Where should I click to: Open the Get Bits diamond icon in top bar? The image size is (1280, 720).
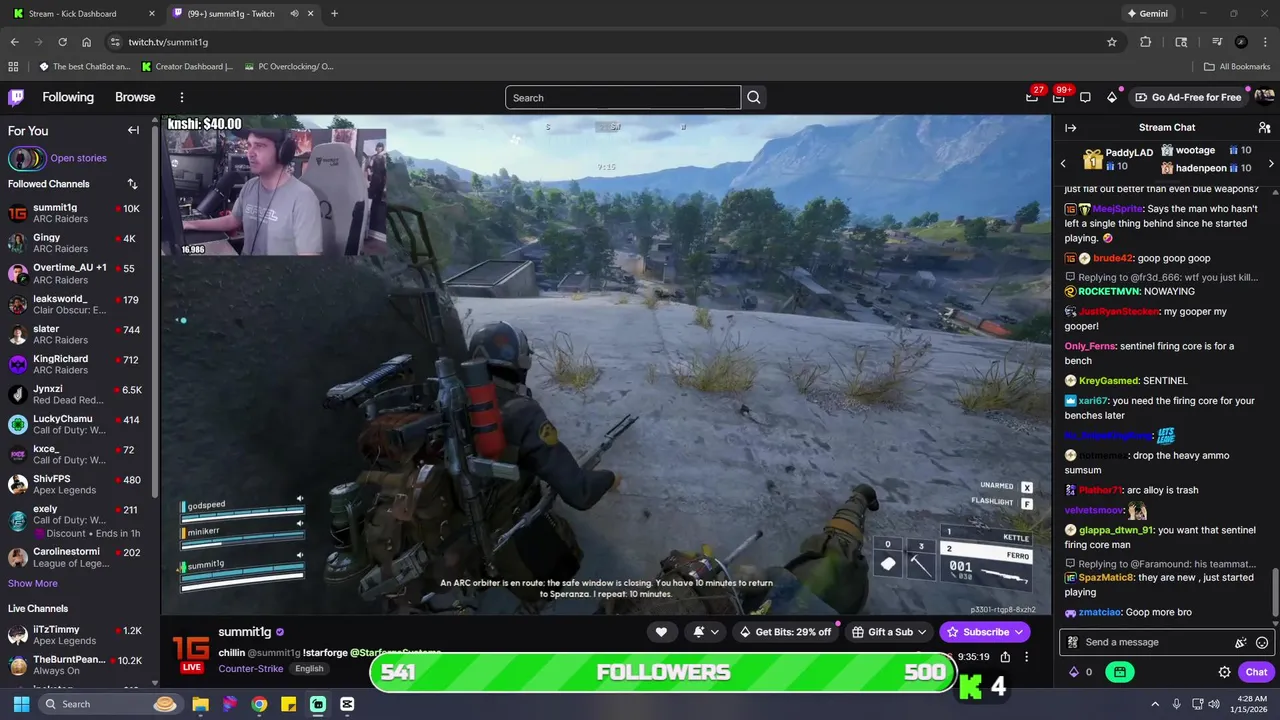[x=1112, y=97]
